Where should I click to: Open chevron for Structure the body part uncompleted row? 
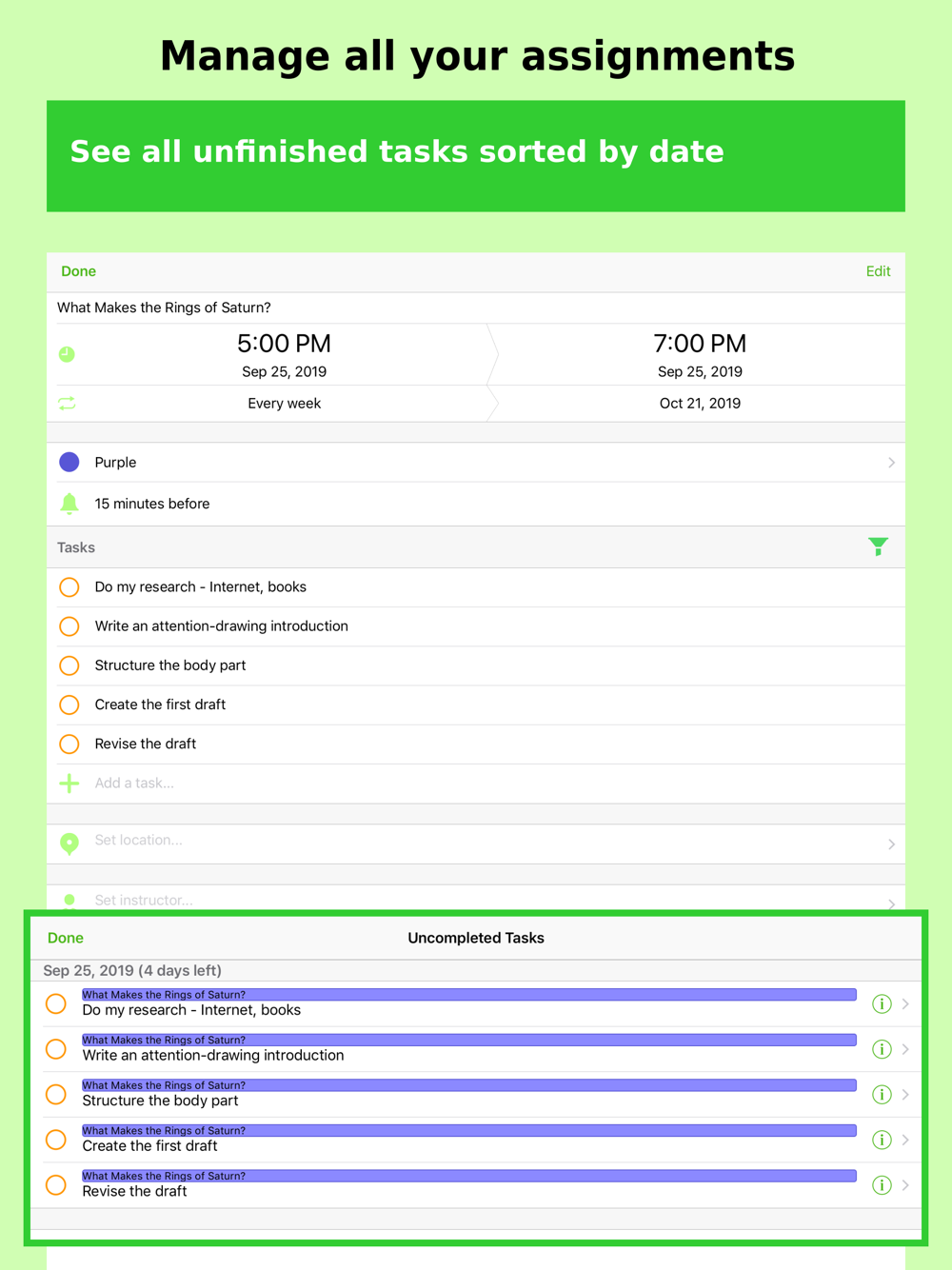point(905,1095)
